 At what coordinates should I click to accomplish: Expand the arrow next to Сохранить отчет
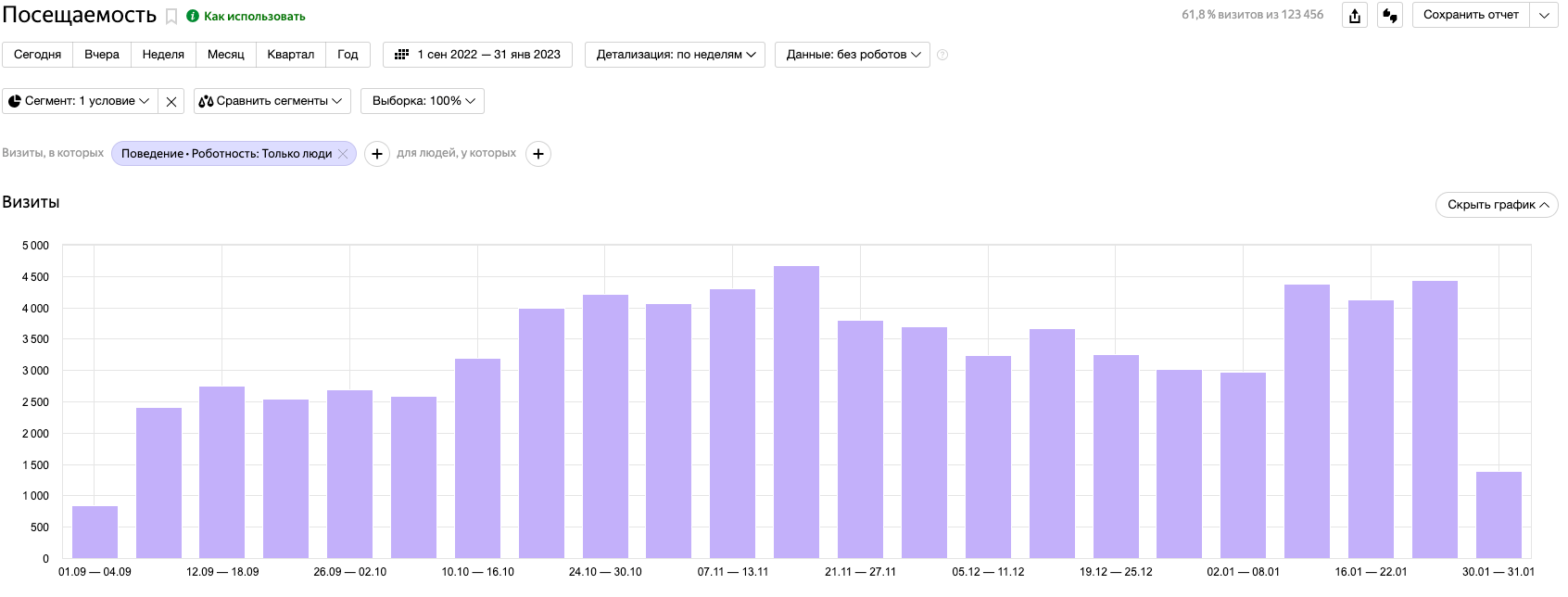point(1544,15)
